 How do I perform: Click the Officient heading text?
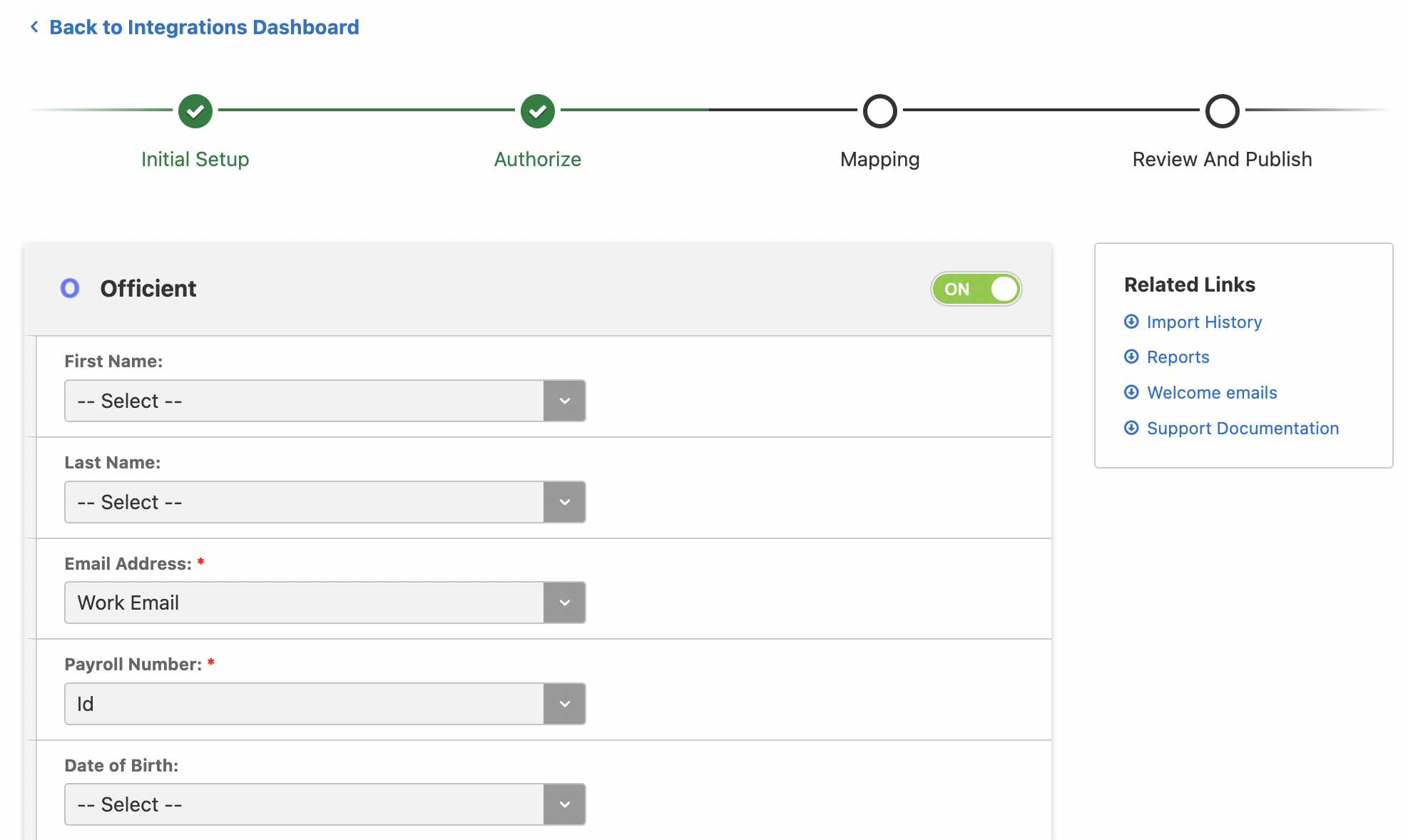[148, 288]
